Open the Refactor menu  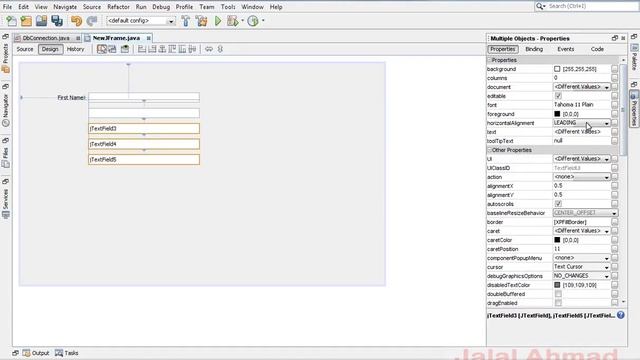click(118, 7)
